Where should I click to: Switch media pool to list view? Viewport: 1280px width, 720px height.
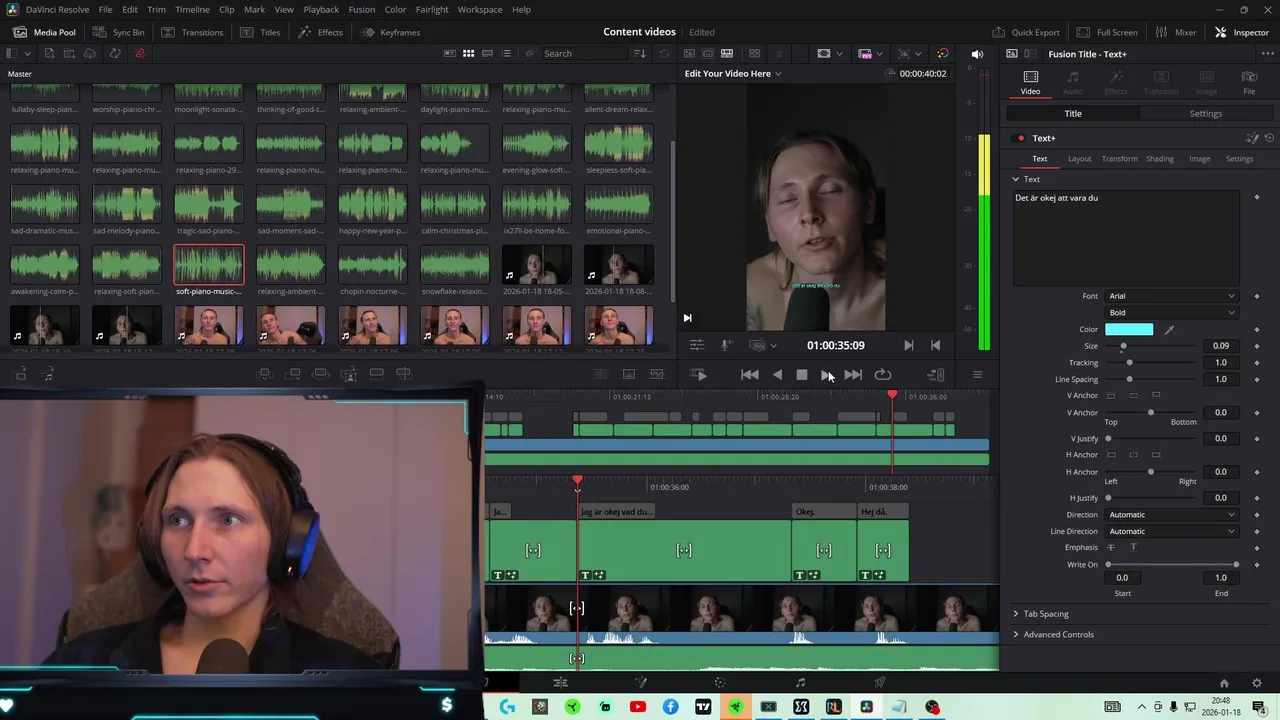pyautogui.click(x=506, y=53)
